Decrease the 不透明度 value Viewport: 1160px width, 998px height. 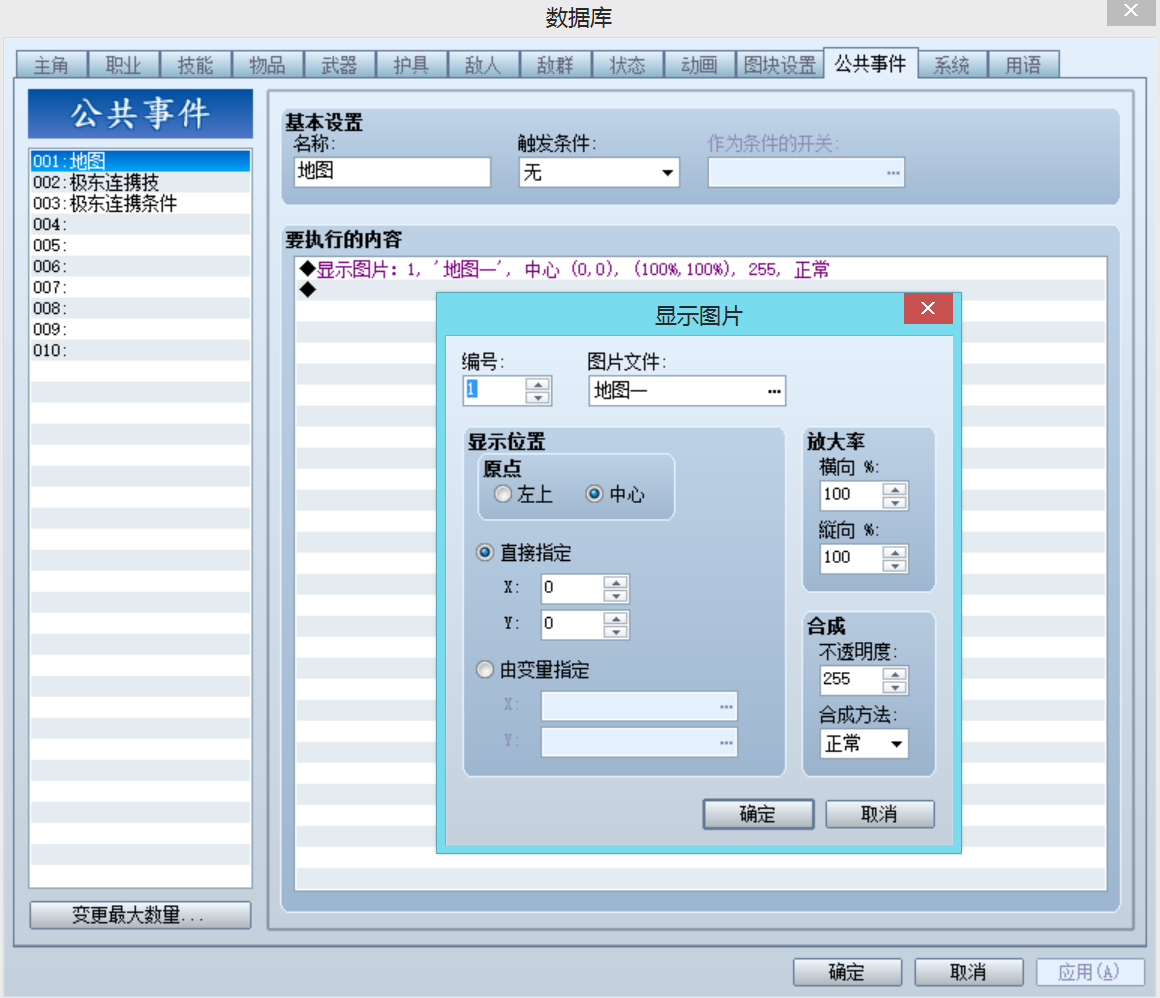click(894, 688)
